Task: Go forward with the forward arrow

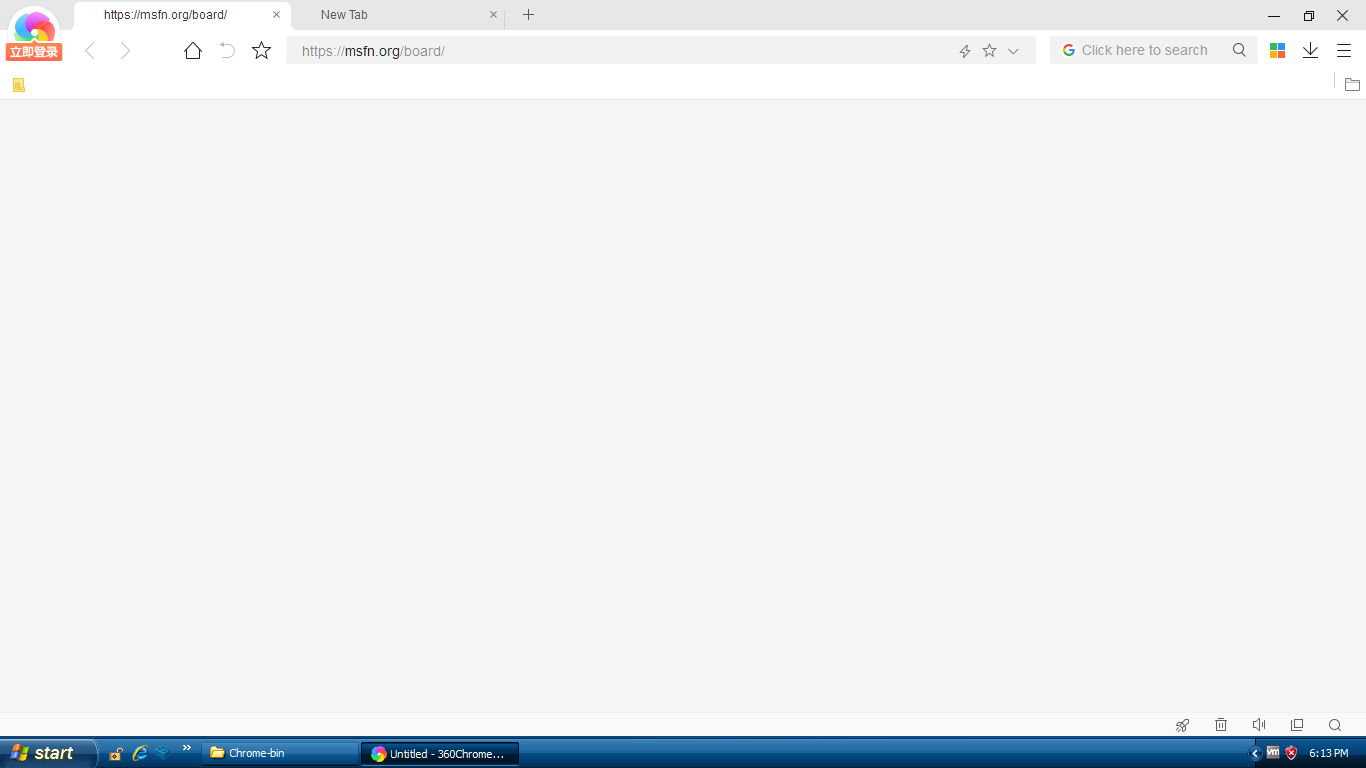Action: 125,51
